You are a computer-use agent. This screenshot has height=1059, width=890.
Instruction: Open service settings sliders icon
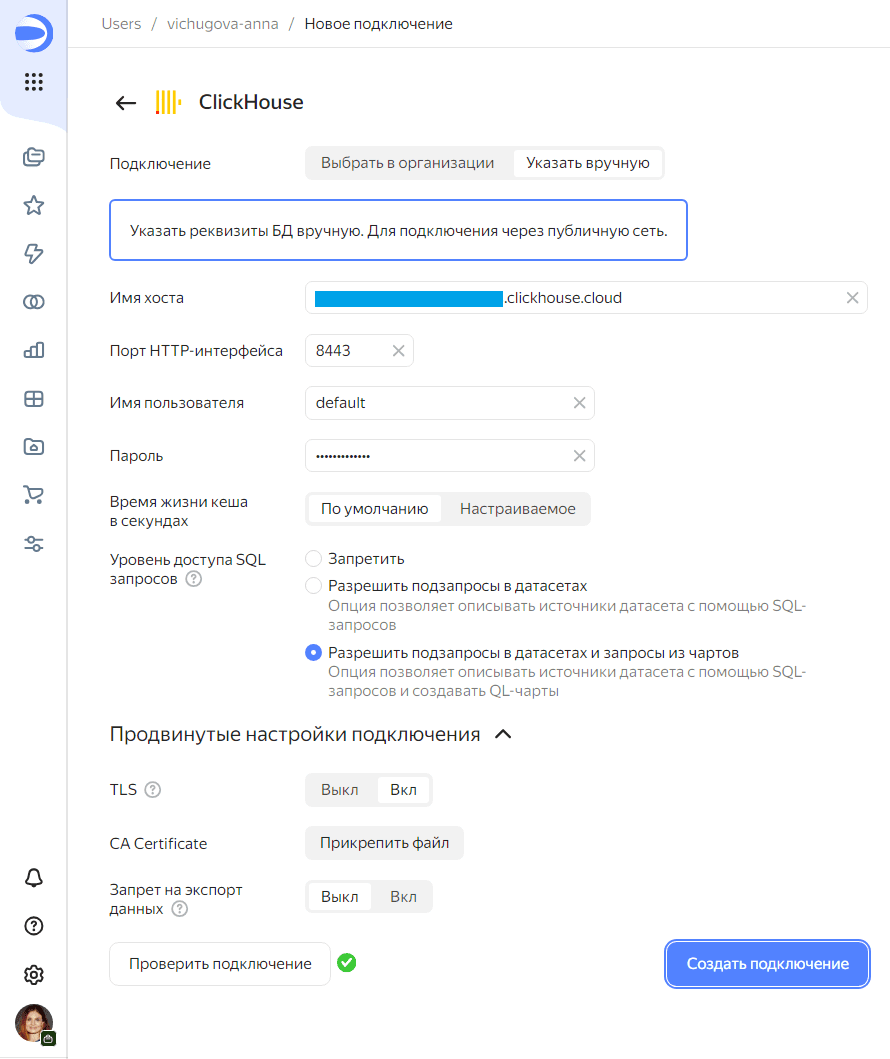pos(34,544)
